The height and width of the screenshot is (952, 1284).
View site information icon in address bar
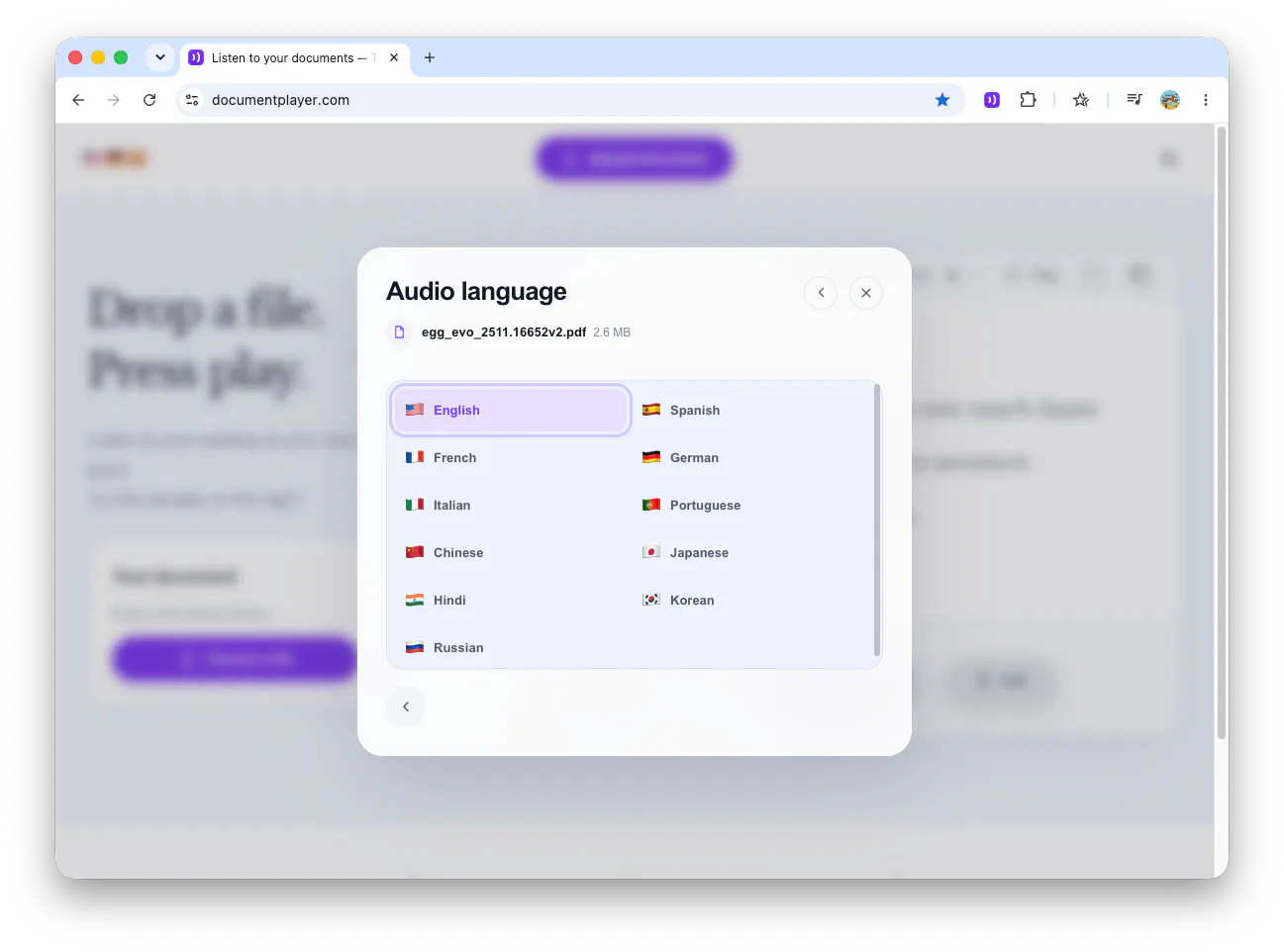pyautogui.click(x=192, y=100)
